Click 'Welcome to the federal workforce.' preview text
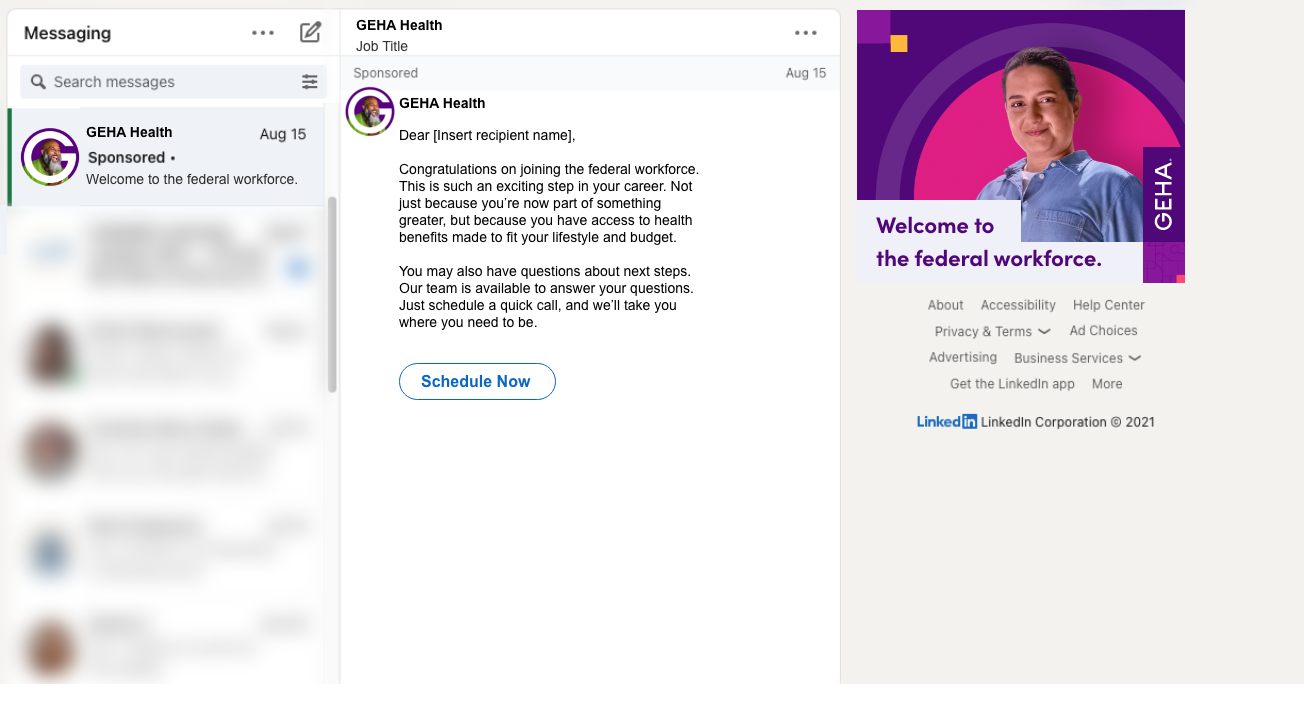 (x=192, y=179)
